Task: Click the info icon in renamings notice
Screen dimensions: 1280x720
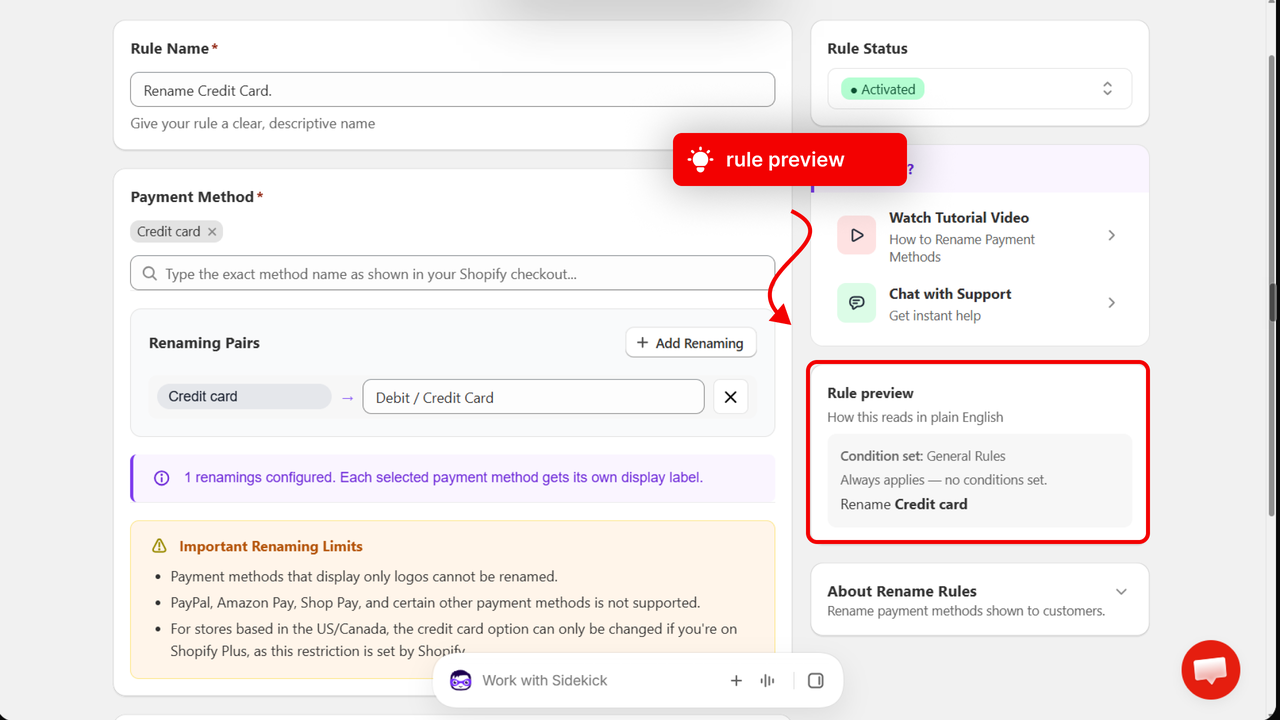Action: point(162,478)
